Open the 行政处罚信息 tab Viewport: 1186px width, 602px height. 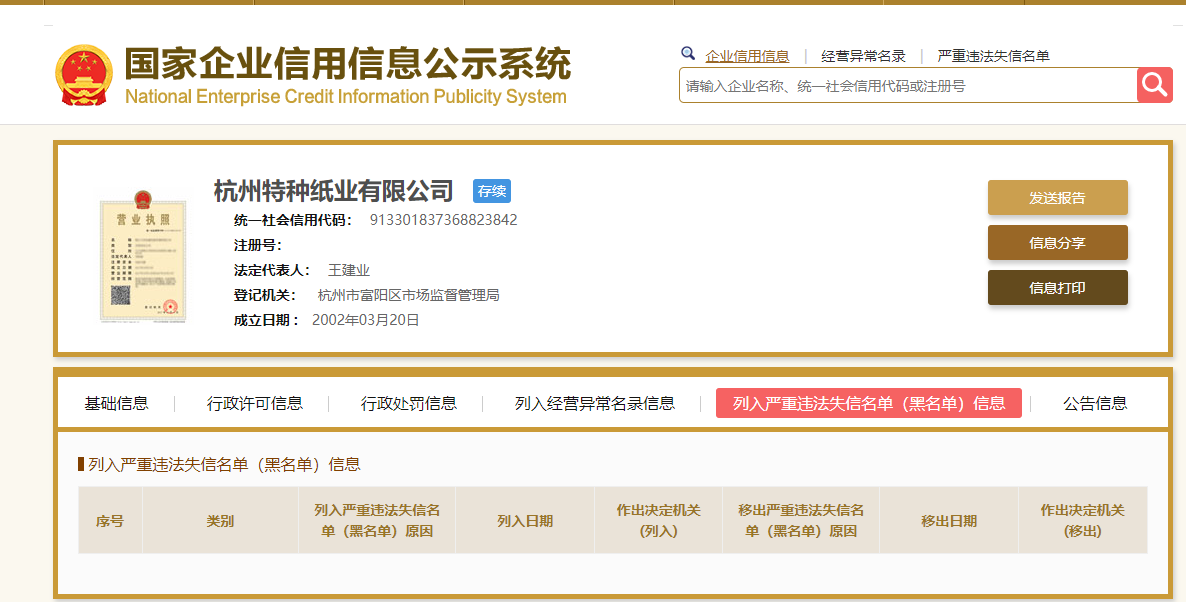coord(408,403)
